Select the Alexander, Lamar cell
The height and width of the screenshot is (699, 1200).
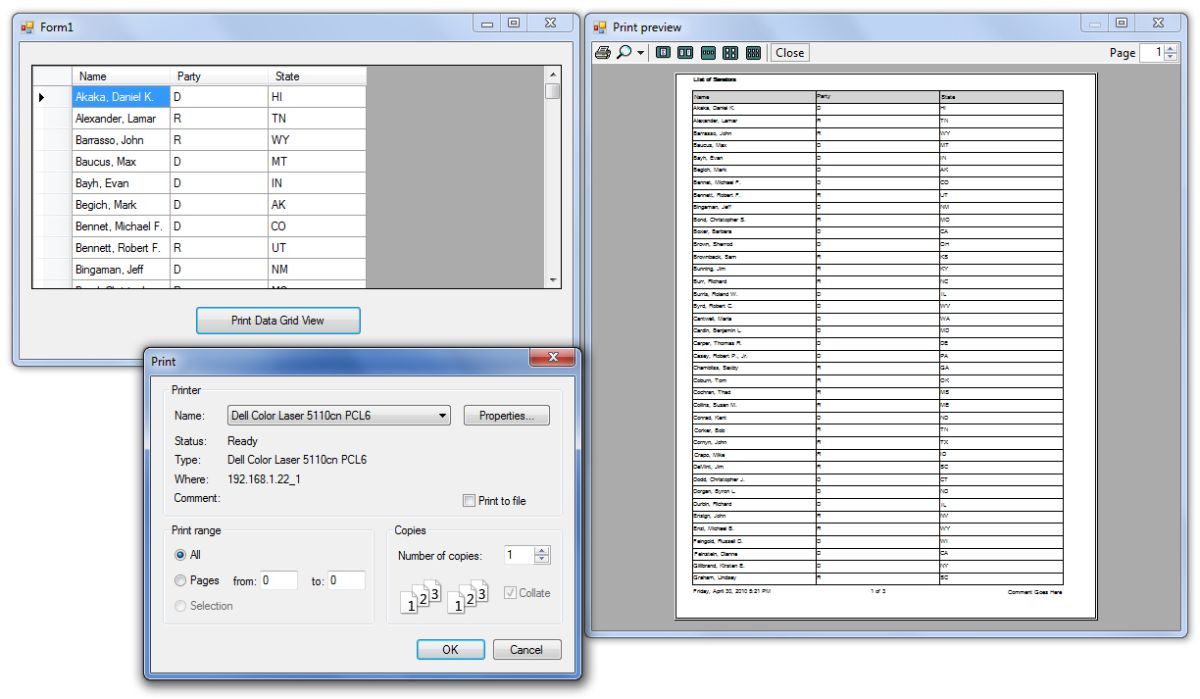pyautogui.click(x=120, y=118)
